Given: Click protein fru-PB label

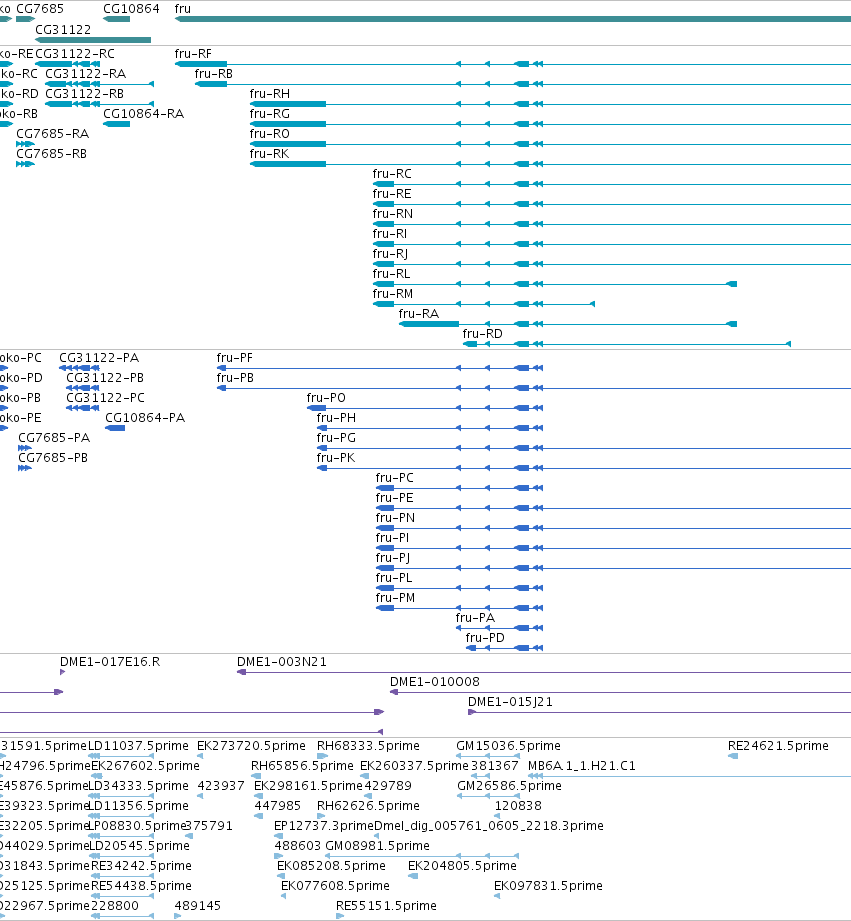Looking at the screenshot, I should (x=235, y=378).
